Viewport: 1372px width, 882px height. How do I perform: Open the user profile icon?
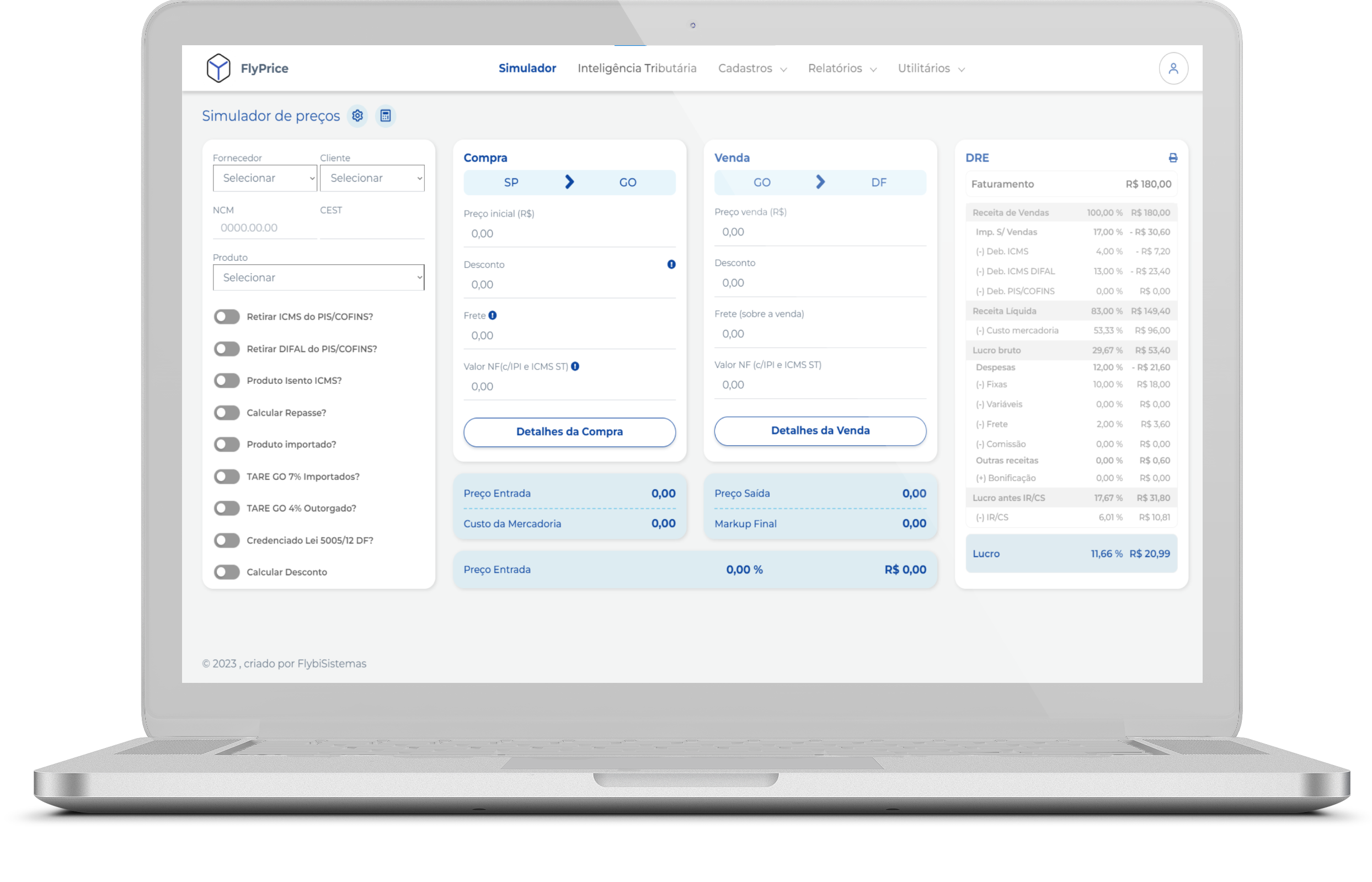pos(1173,68)
